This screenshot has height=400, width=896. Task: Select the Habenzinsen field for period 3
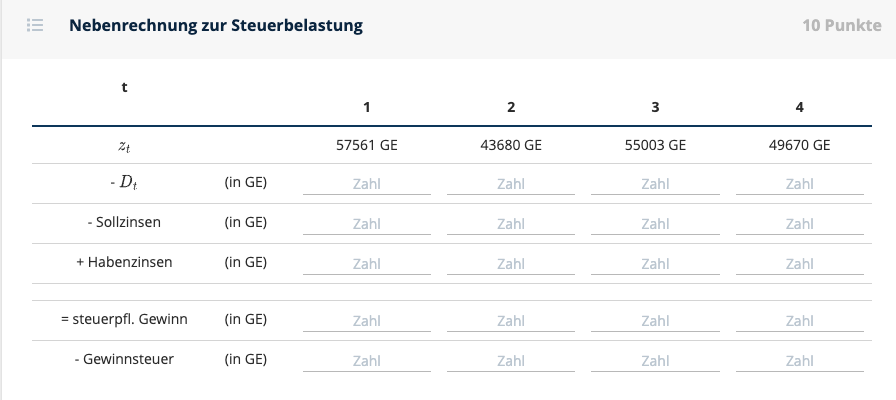point(655,264)
